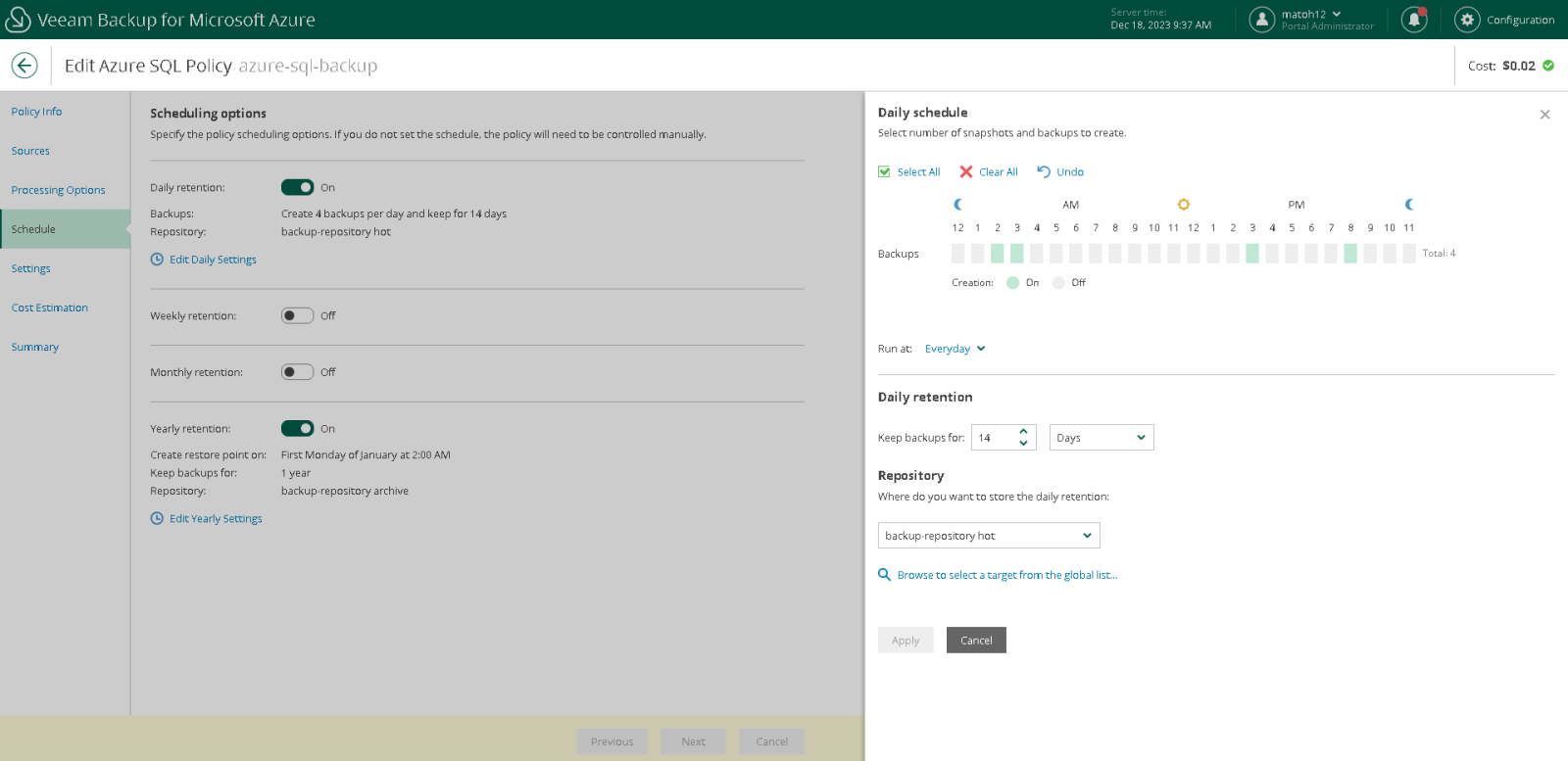Click the noon sun icon in the timeline
This screenshot has height=761, width=1568.
1184,205
